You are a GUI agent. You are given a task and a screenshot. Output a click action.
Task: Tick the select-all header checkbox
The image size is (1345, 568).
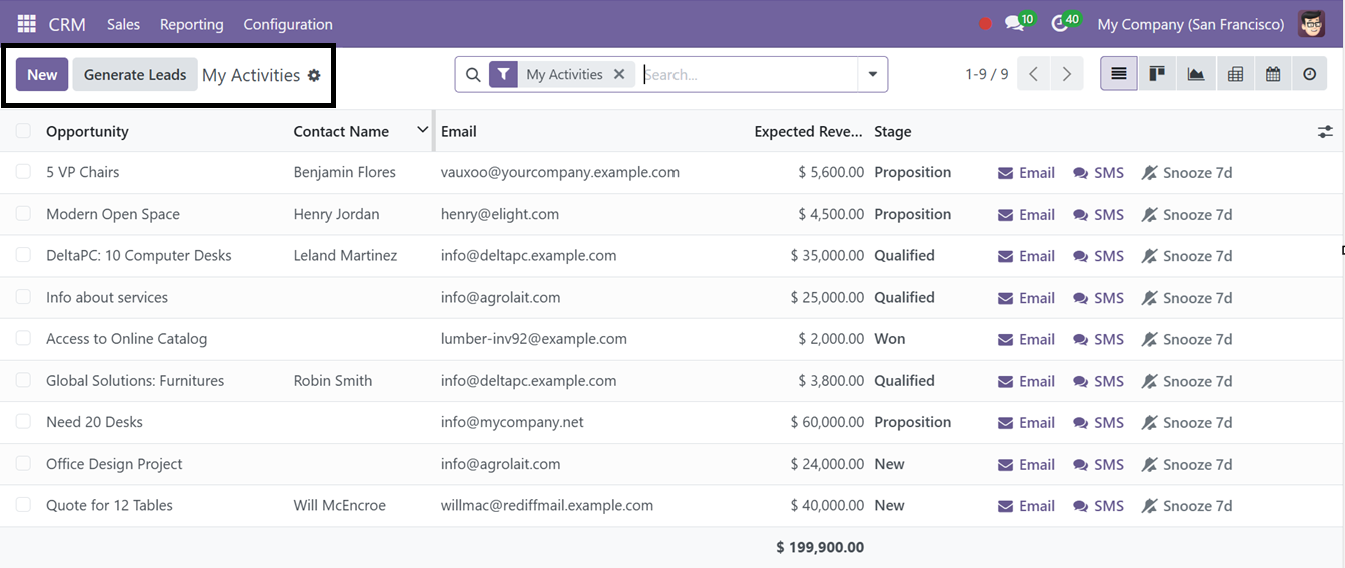23,131
